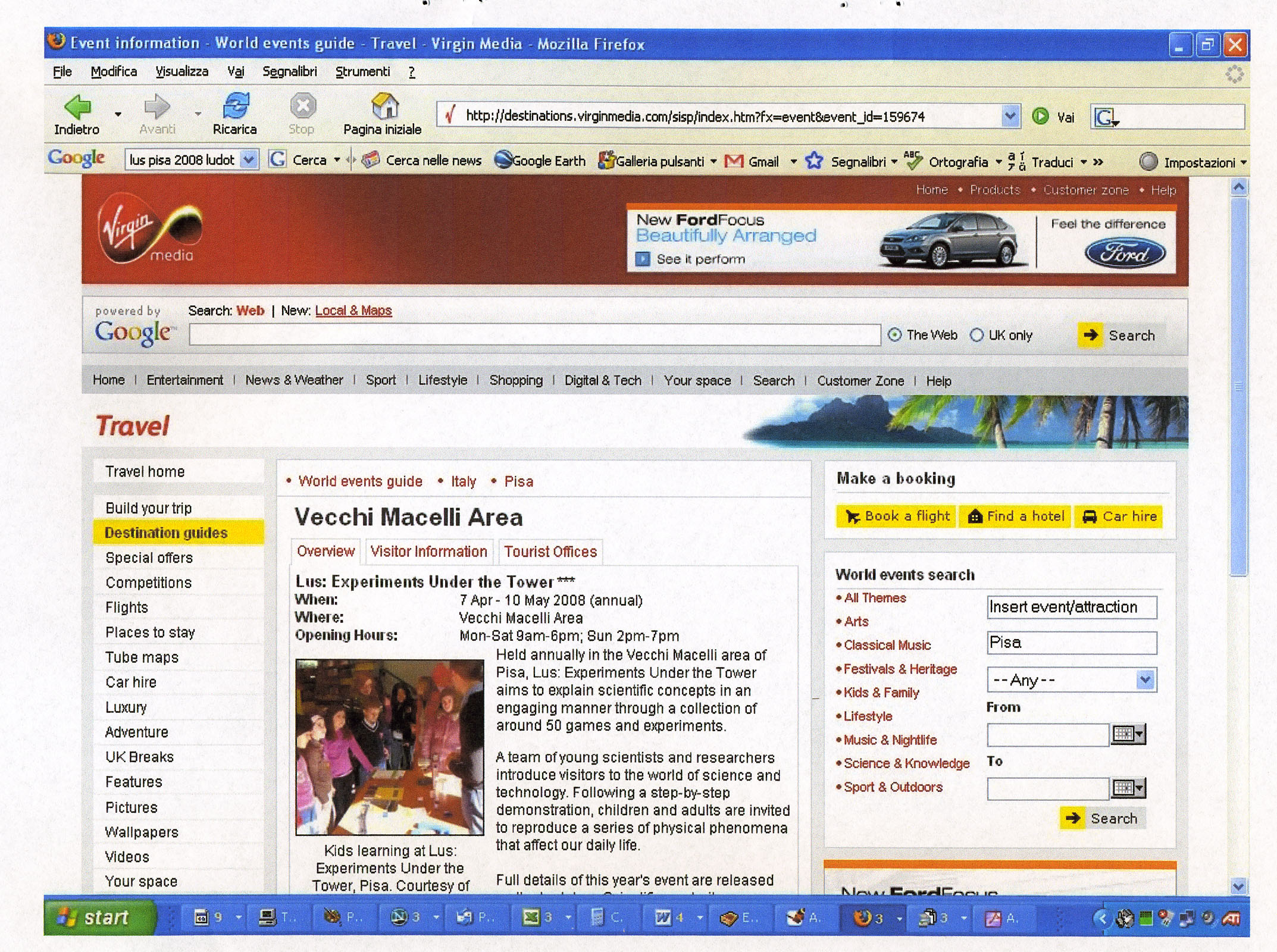The height and width of the screenshot is (952, 1277).
Task: Reload page with the Ricarica icon
Action: point(236,106)
